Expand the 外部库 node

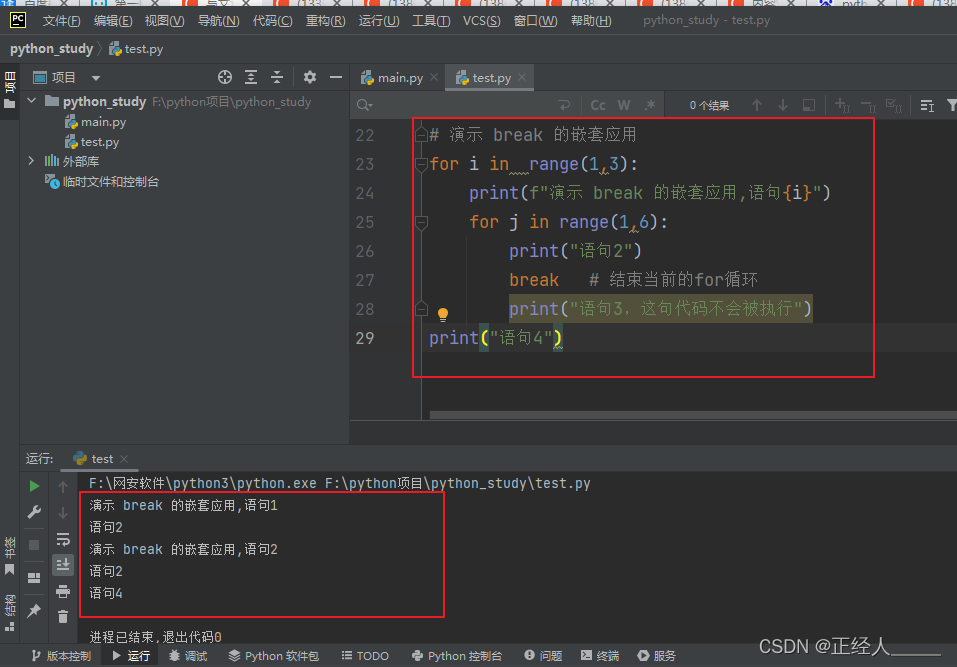pos(31,160)
